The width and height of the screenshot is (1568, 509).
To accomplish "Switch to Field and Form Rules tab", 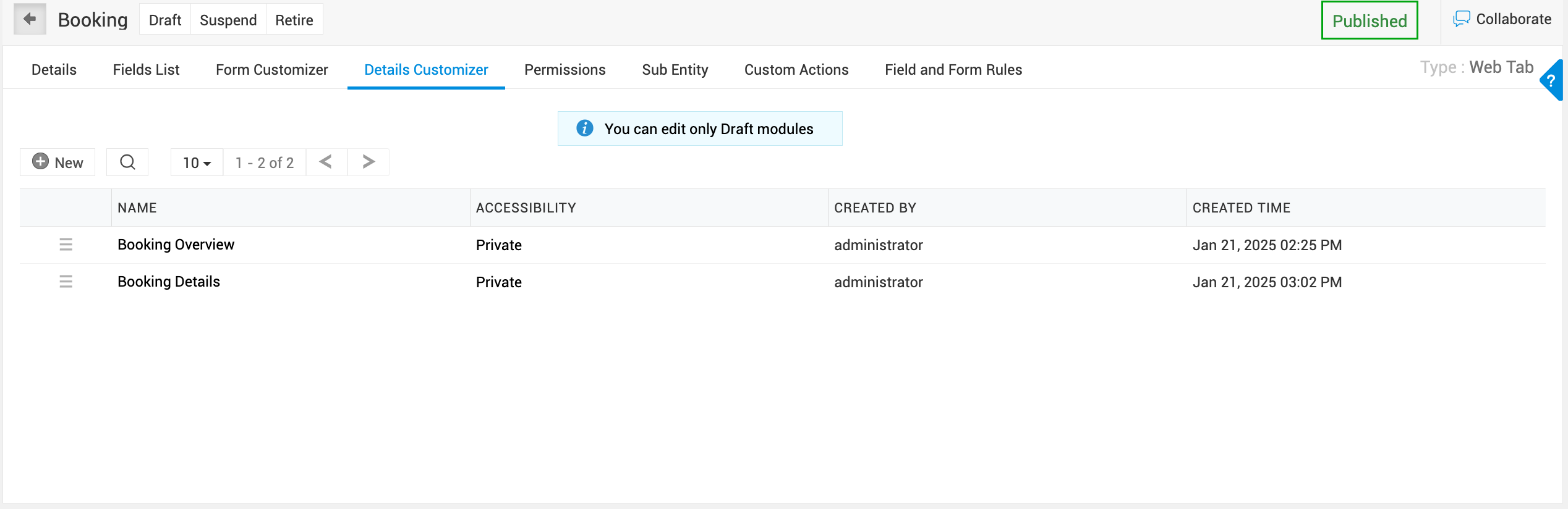I will click(953, 70).
